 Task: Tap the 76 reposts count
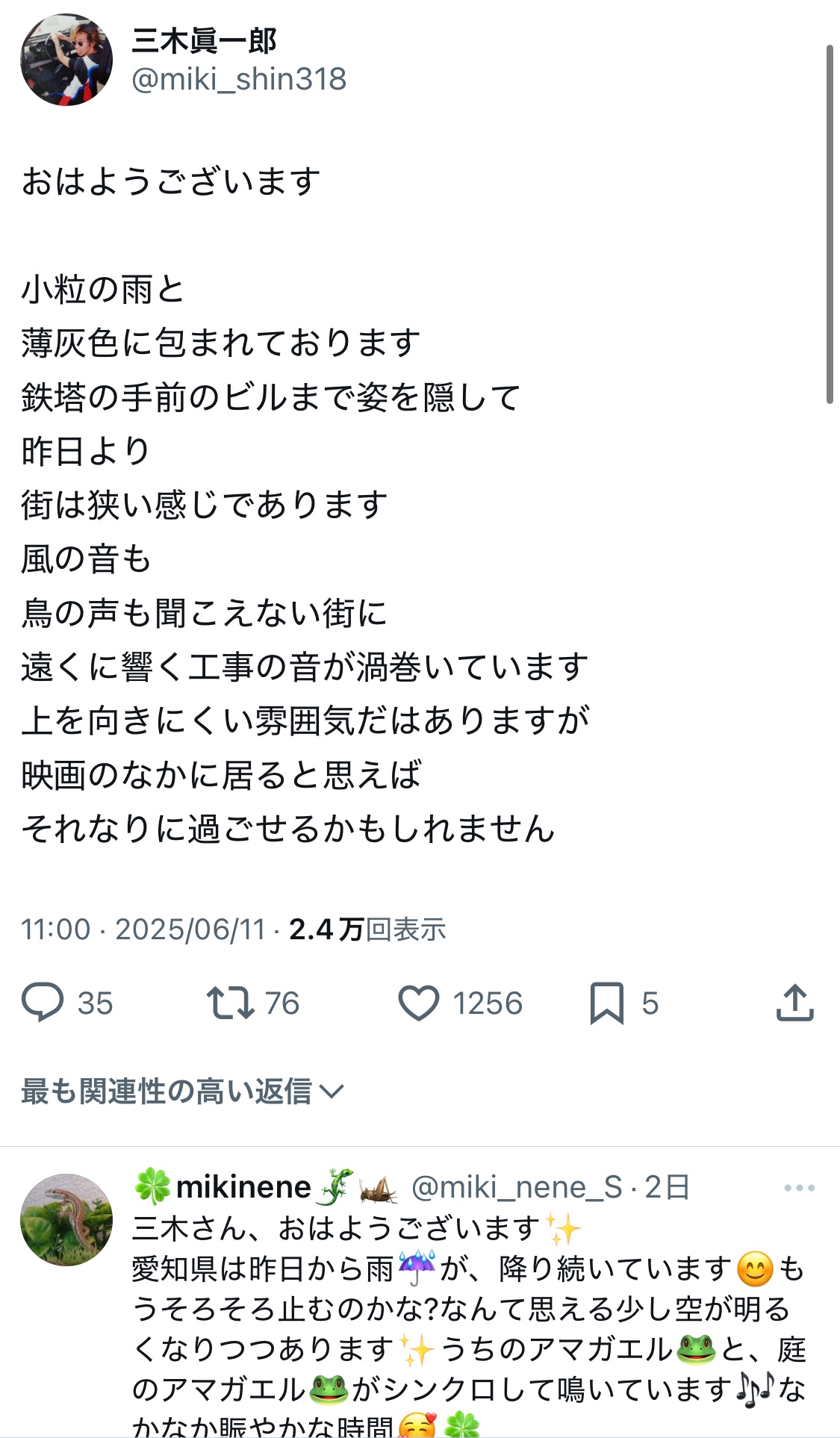[282, 1003]
